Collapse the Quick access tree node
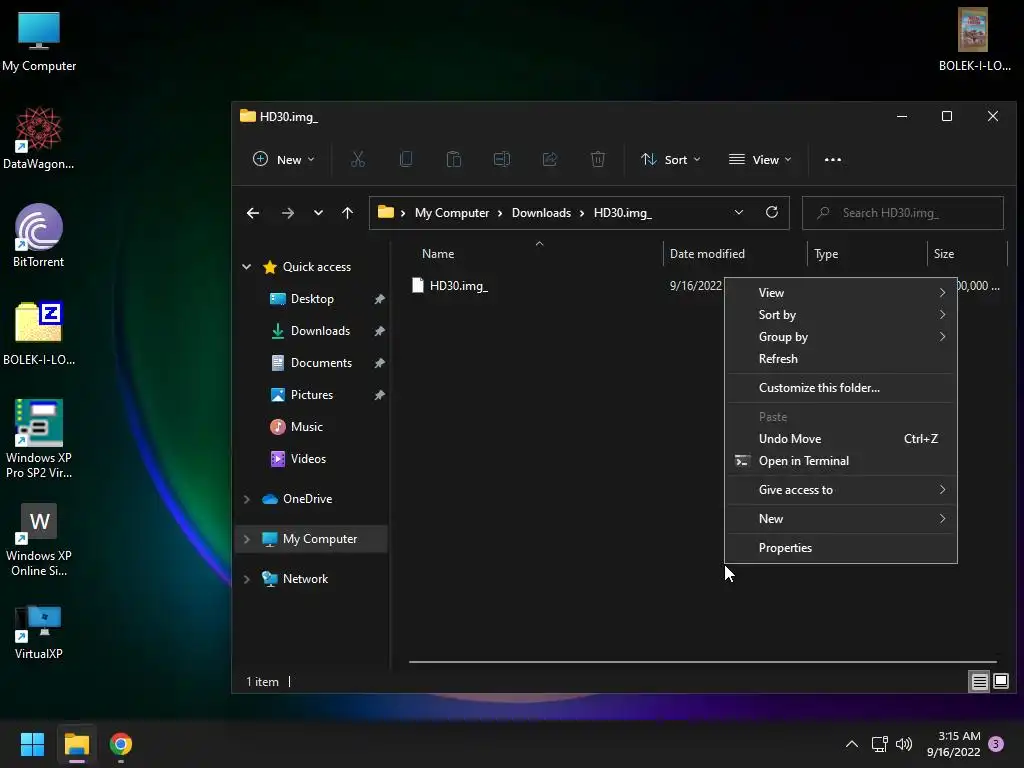Image resolution: width=1024 pixels, height=768 pixels. pyautogui.click(x=246, y=266)
